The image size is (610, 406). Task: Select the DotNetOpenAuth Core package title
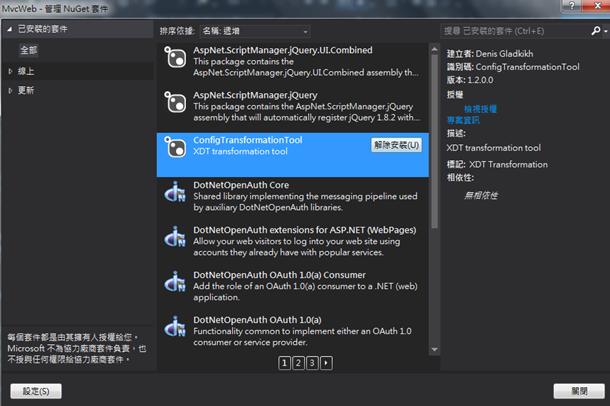(241, 185)
